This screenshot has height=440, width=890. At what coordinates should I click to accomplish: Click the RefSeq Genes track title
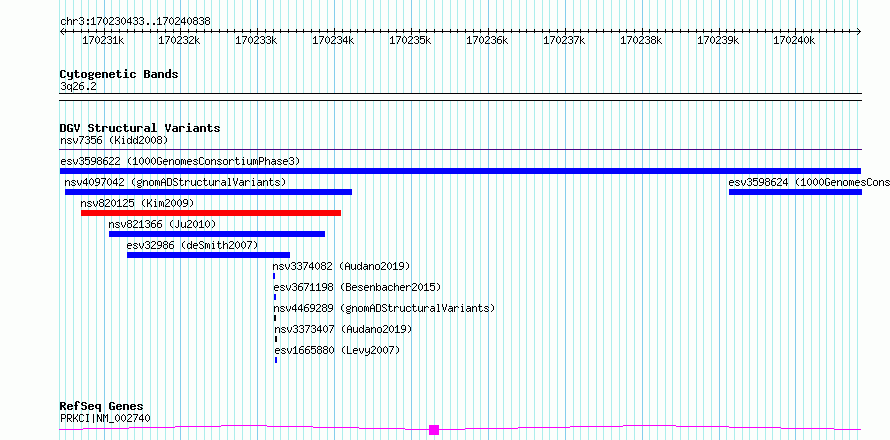(x=102, y=406)
